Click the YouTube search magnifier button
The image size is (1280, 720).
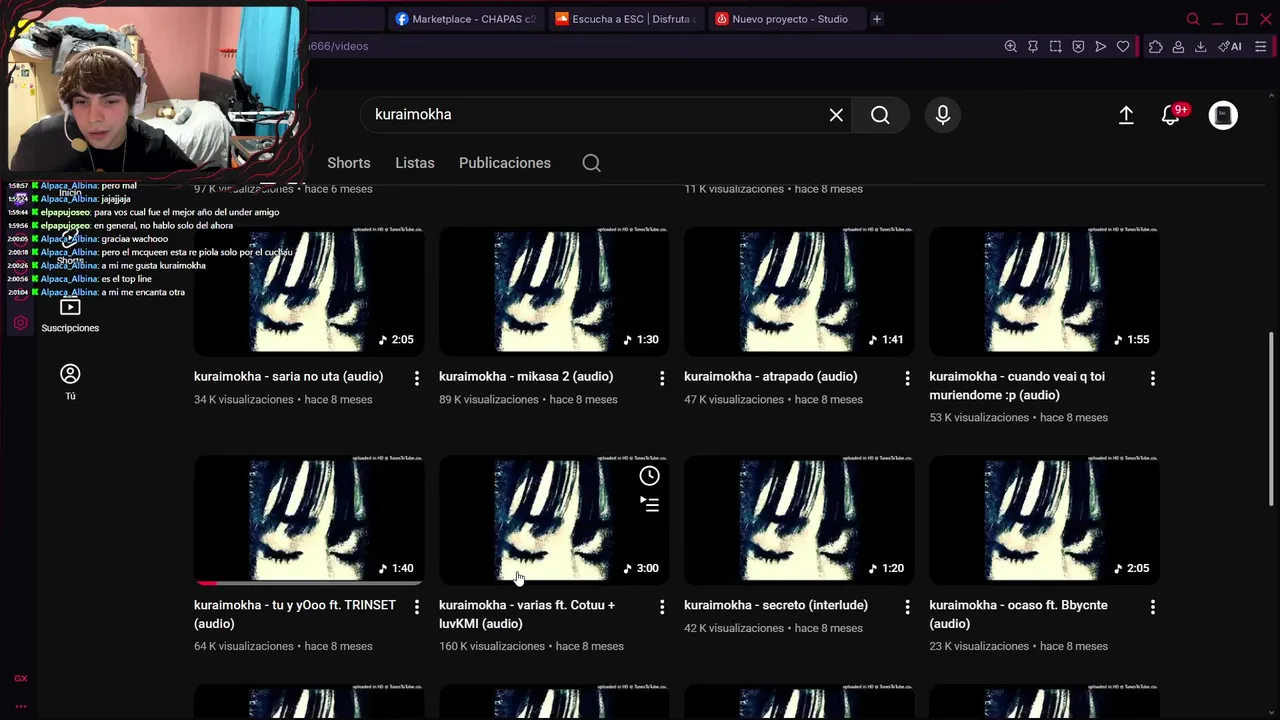[x=880, y=115]
